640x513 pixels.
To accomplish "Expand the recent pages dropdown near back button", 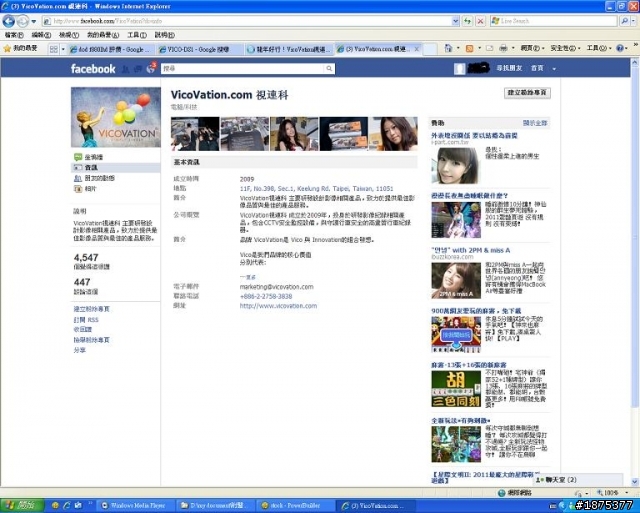I will [34, 21].
